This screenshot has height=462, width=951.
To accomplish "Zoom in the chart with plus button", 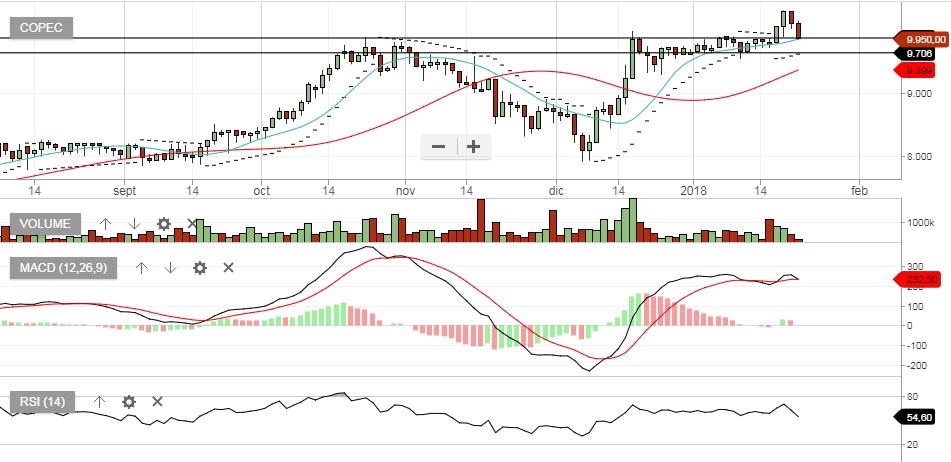I will (474, 147).
